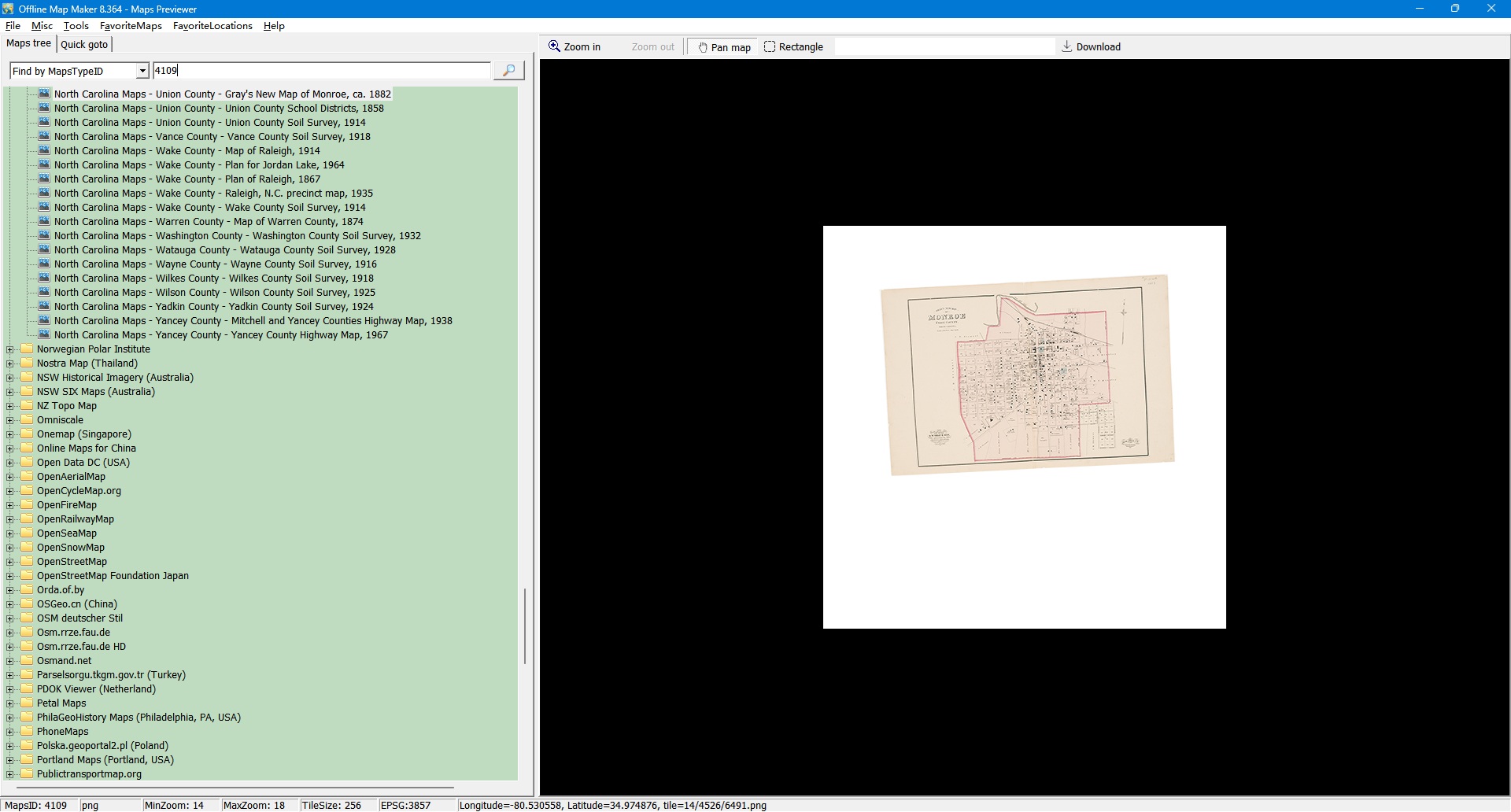Expand the Norwegian Polar Institute node
This screenshot has width=1511, height=812.
coord(10,349)
